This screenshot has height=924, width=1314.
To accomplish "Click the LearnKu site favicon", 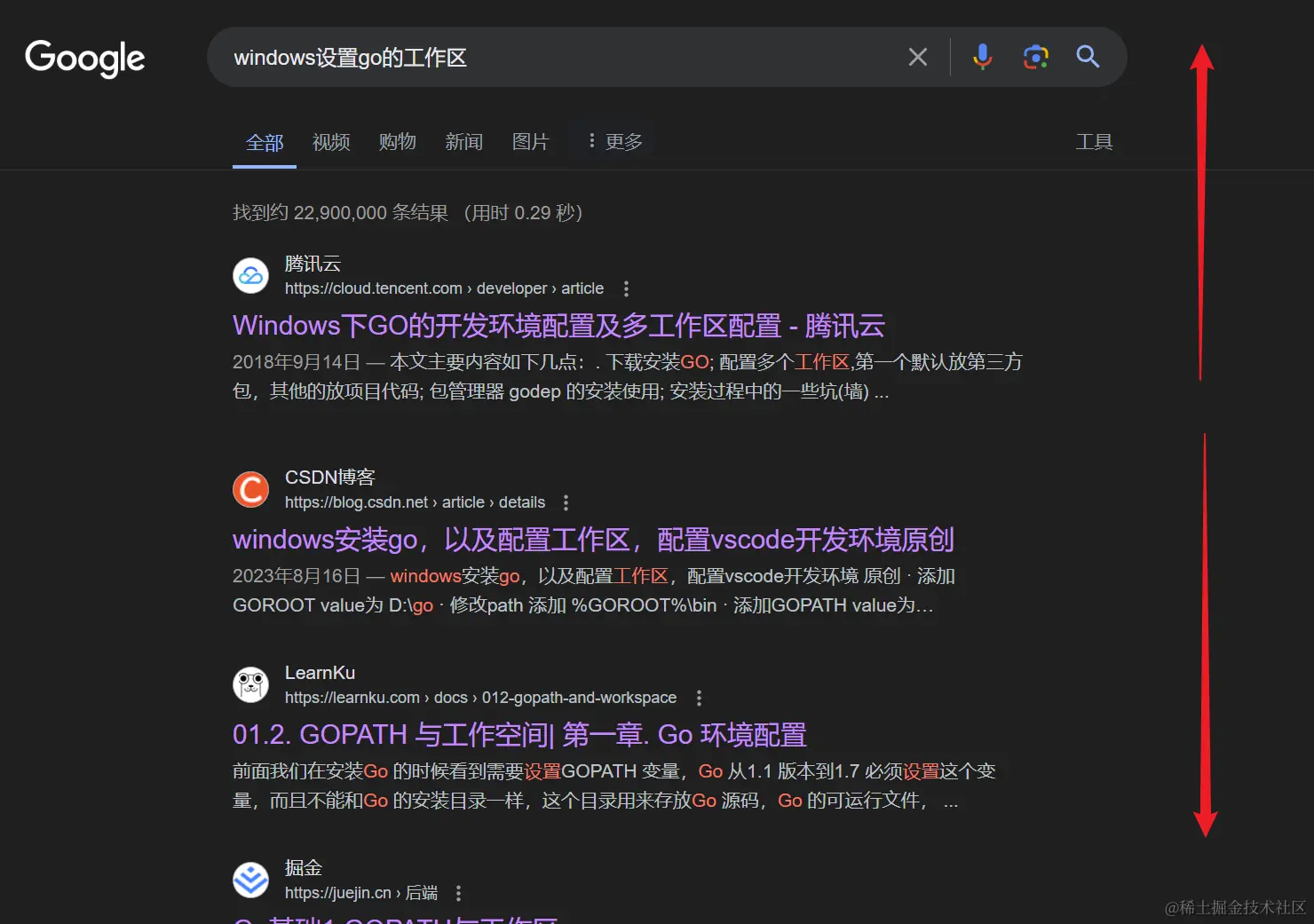I will (x=250, y=684).
